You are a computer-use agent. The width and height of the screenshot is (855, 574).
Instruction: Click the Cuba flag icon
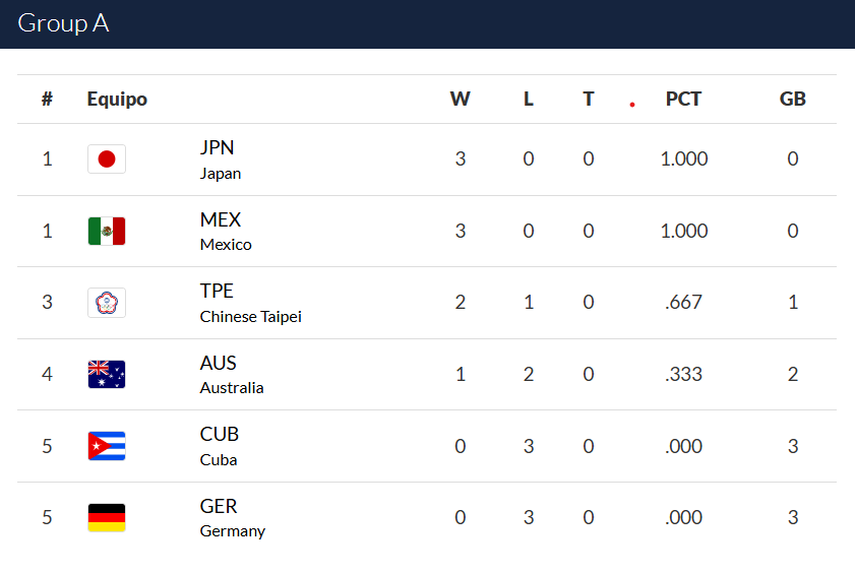coord(106,446)
